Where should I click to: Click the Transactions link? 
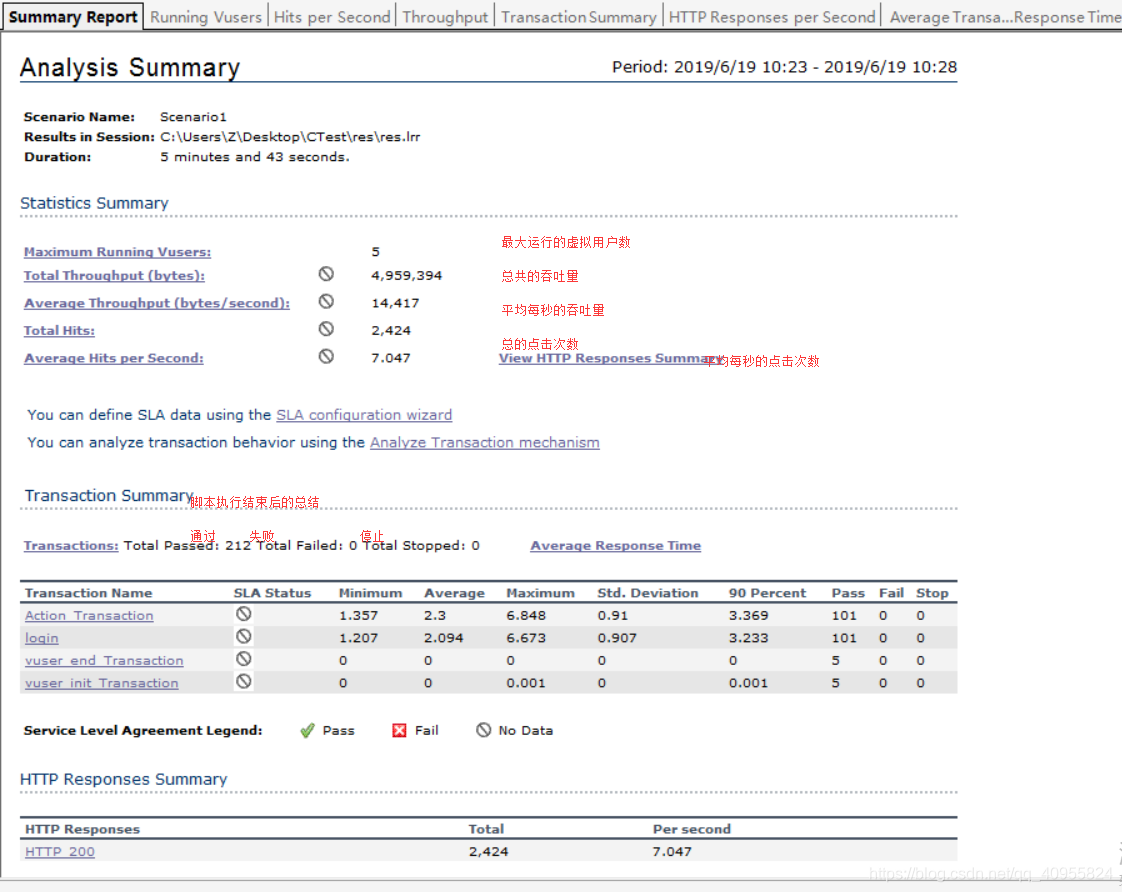71,546
